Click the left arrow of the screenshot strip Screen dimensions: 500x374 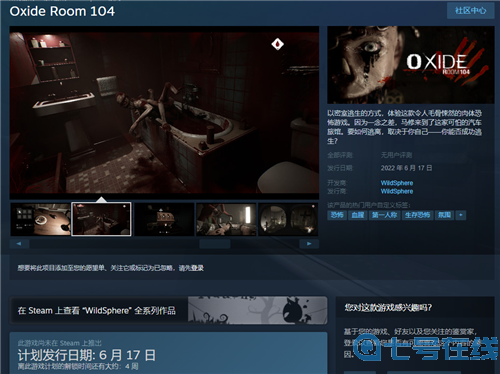[19, 244]
